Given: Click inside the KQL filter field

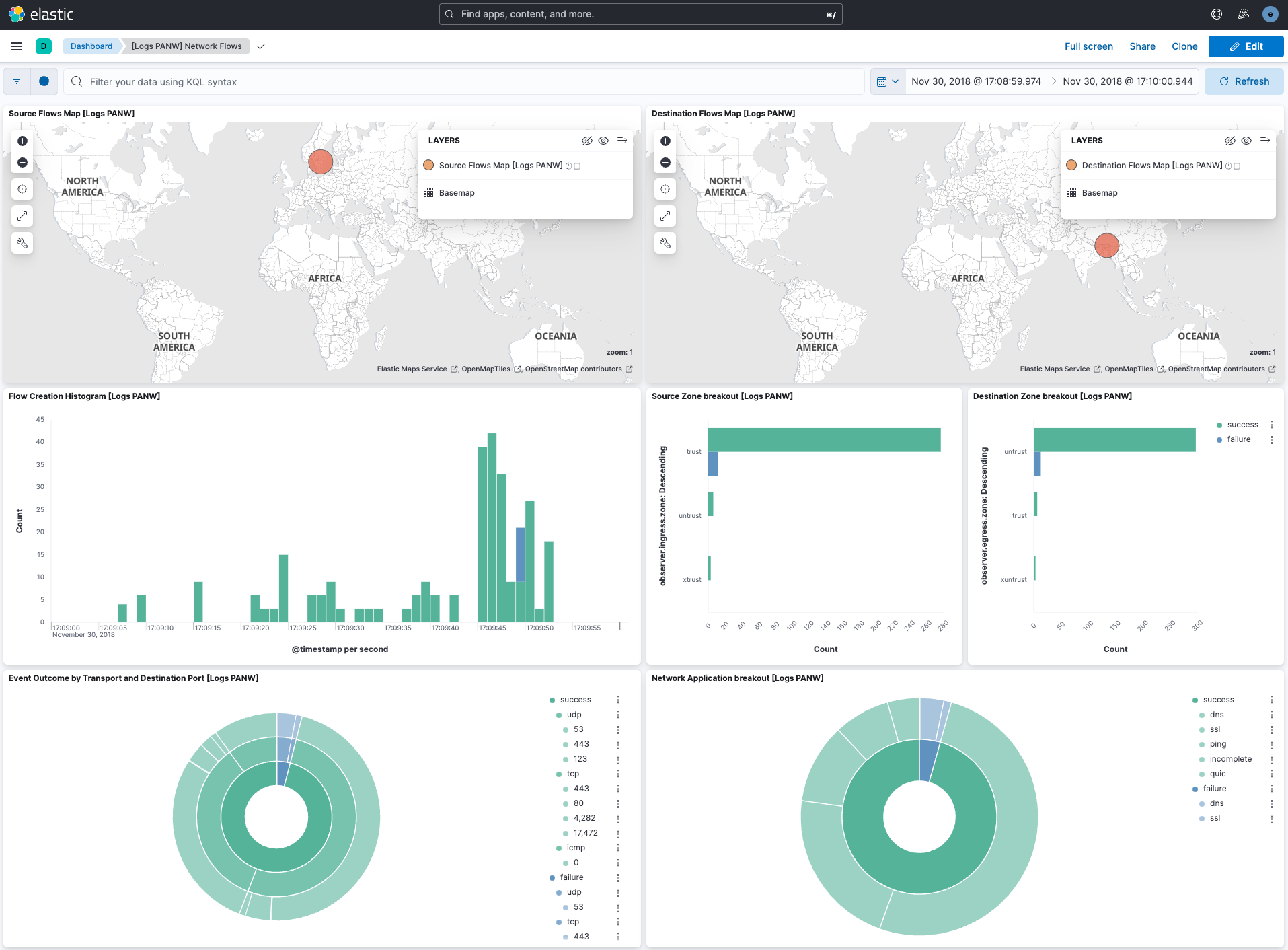Looking at the screenshot, I should [269, 81].
